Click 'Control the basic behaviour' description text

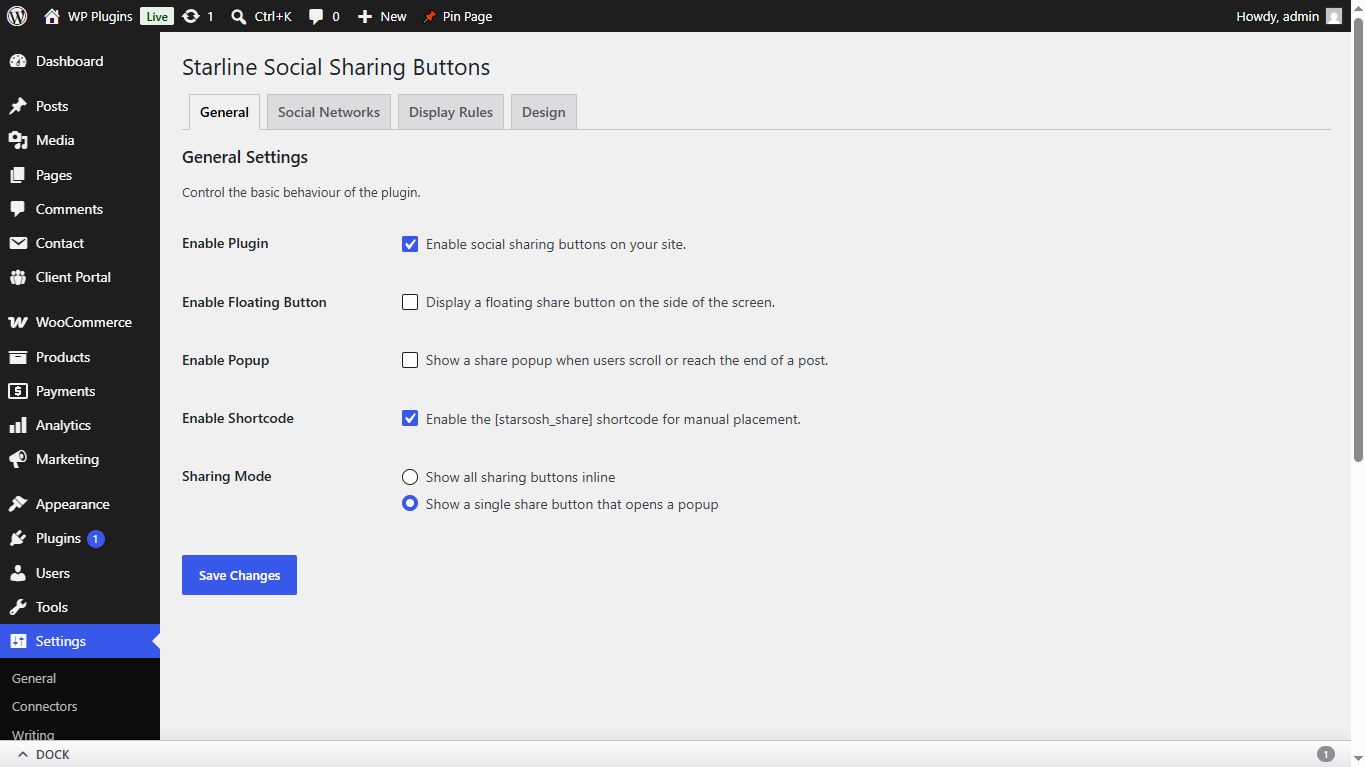click(301, 192)
